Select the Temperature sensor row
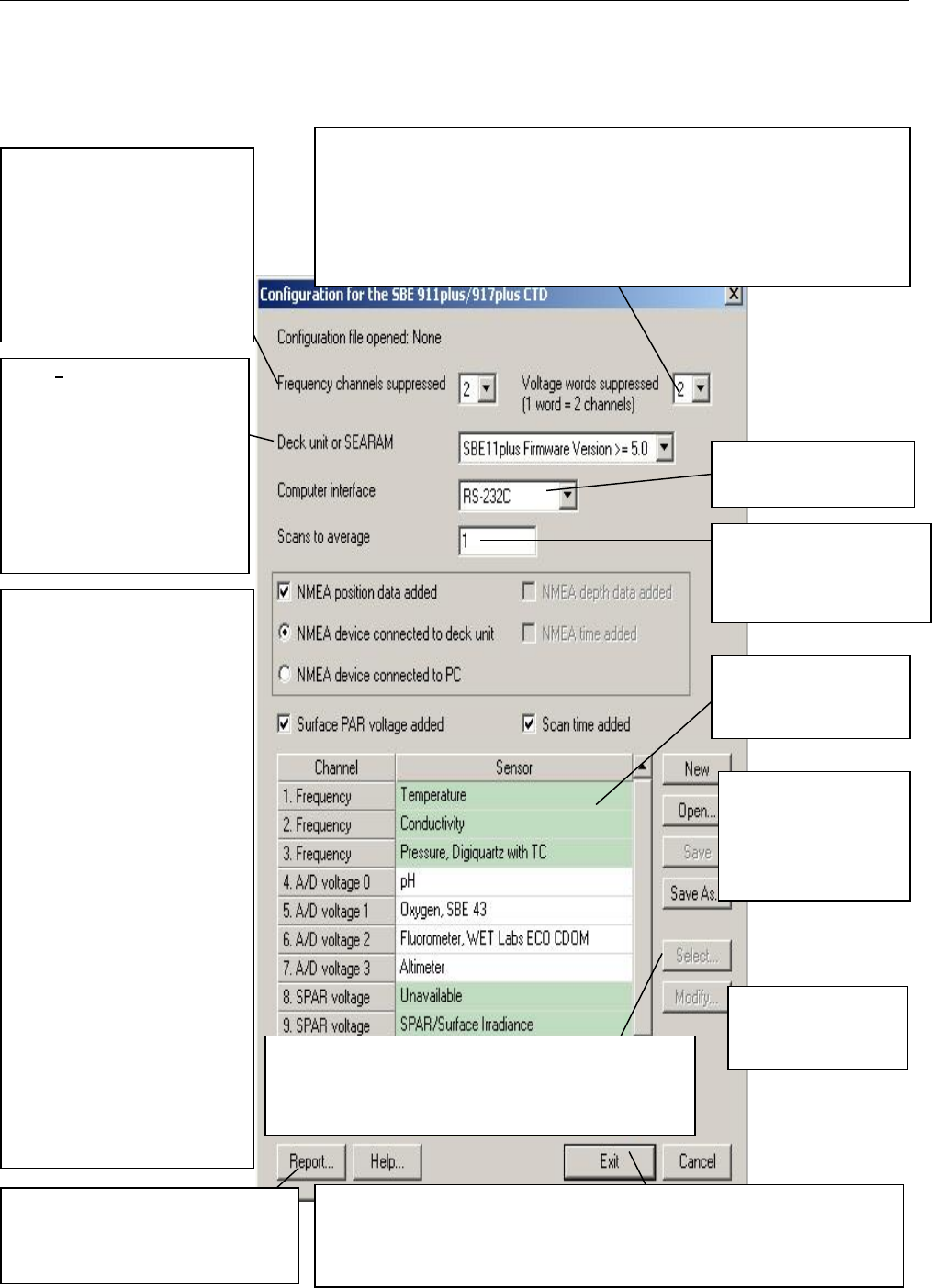The width and height of the screenshot is (932, 1288). click(514, 796)
